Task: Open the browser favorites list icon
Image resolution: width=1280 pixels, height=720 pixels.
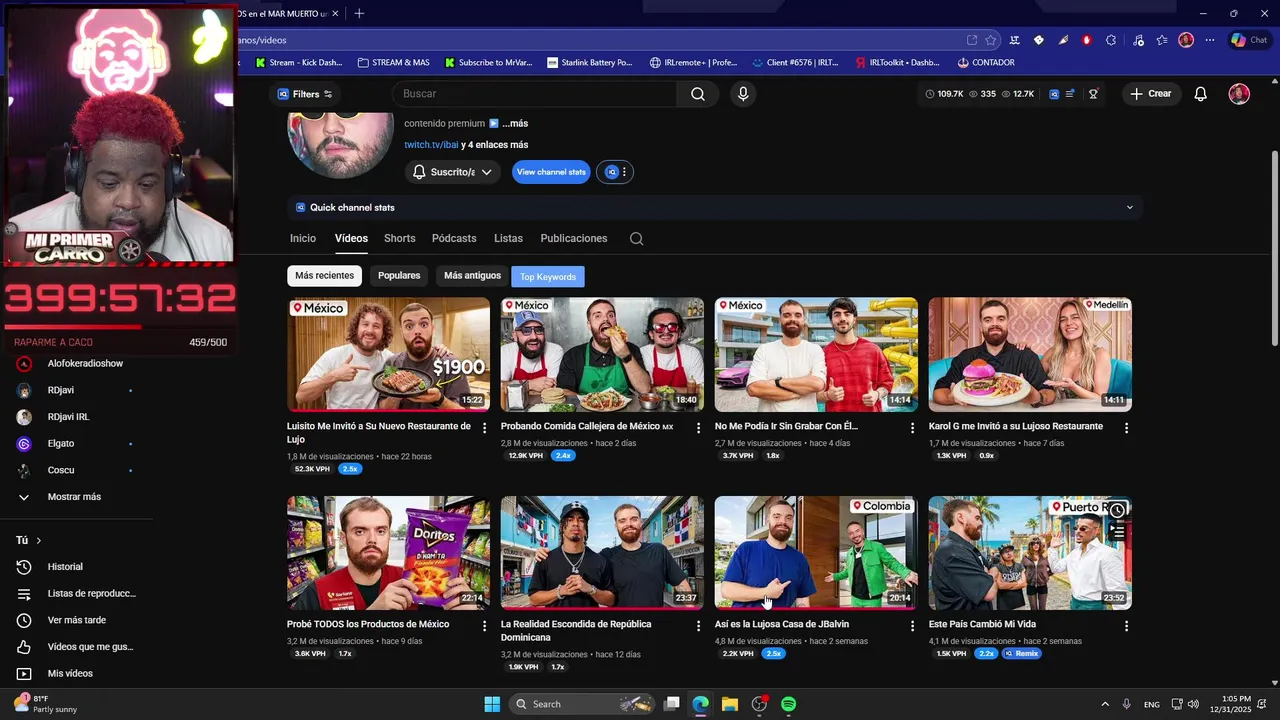Action: coord(1161,40)
